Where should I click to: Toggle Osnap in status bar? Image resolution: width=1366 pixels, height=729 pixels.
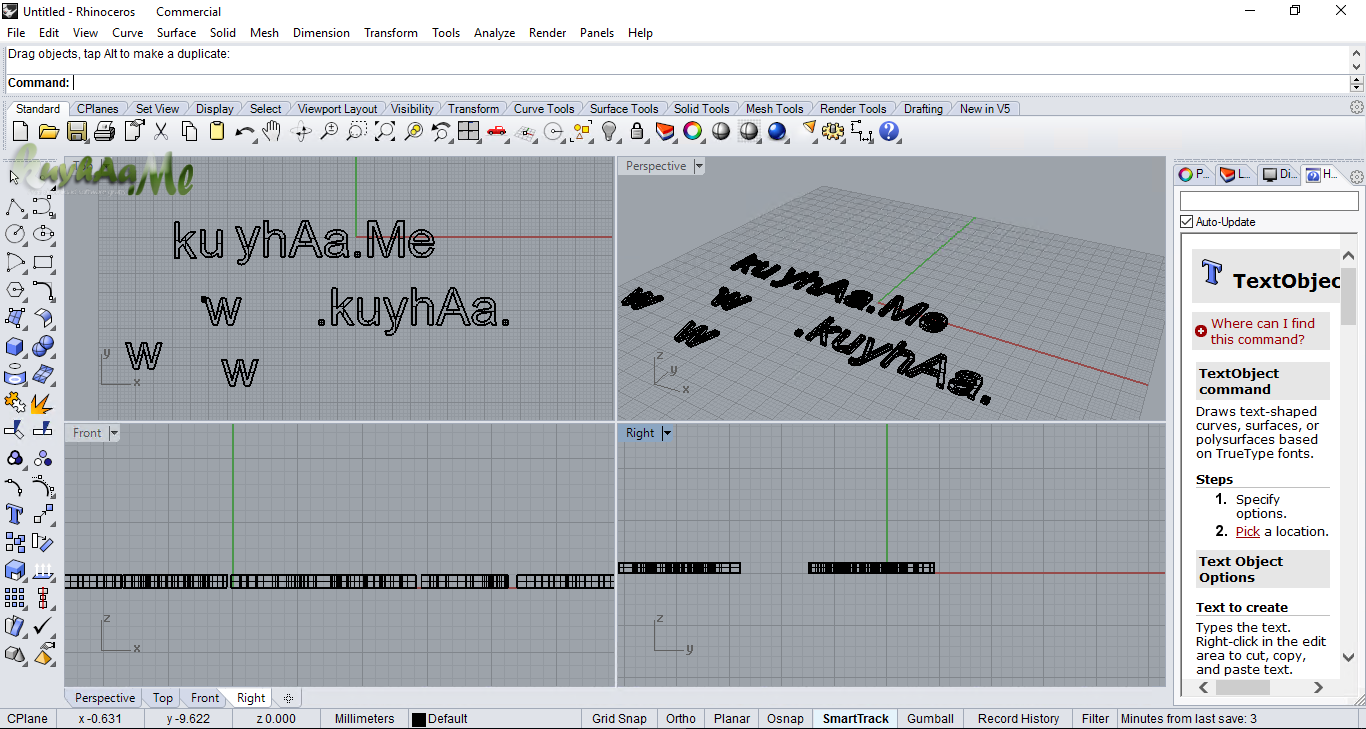[x=785, y=718]
